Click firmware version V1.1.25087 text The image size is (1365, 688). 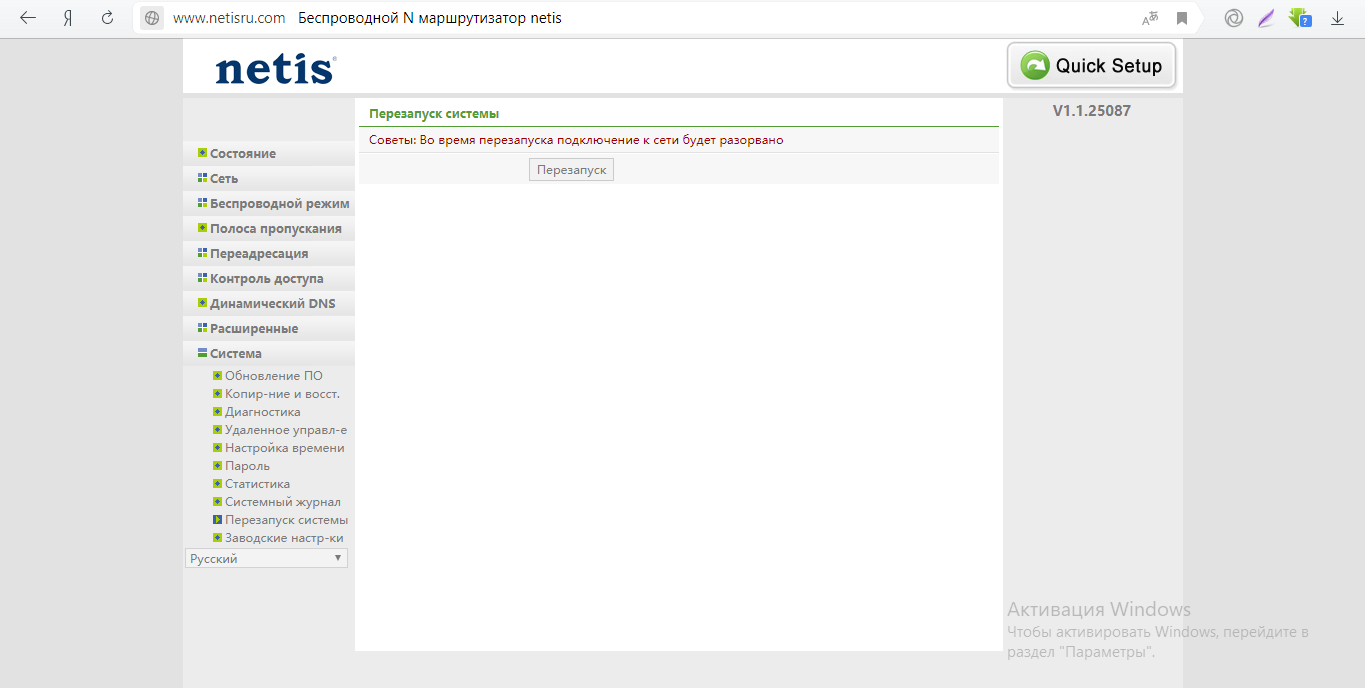point(1092,111)
